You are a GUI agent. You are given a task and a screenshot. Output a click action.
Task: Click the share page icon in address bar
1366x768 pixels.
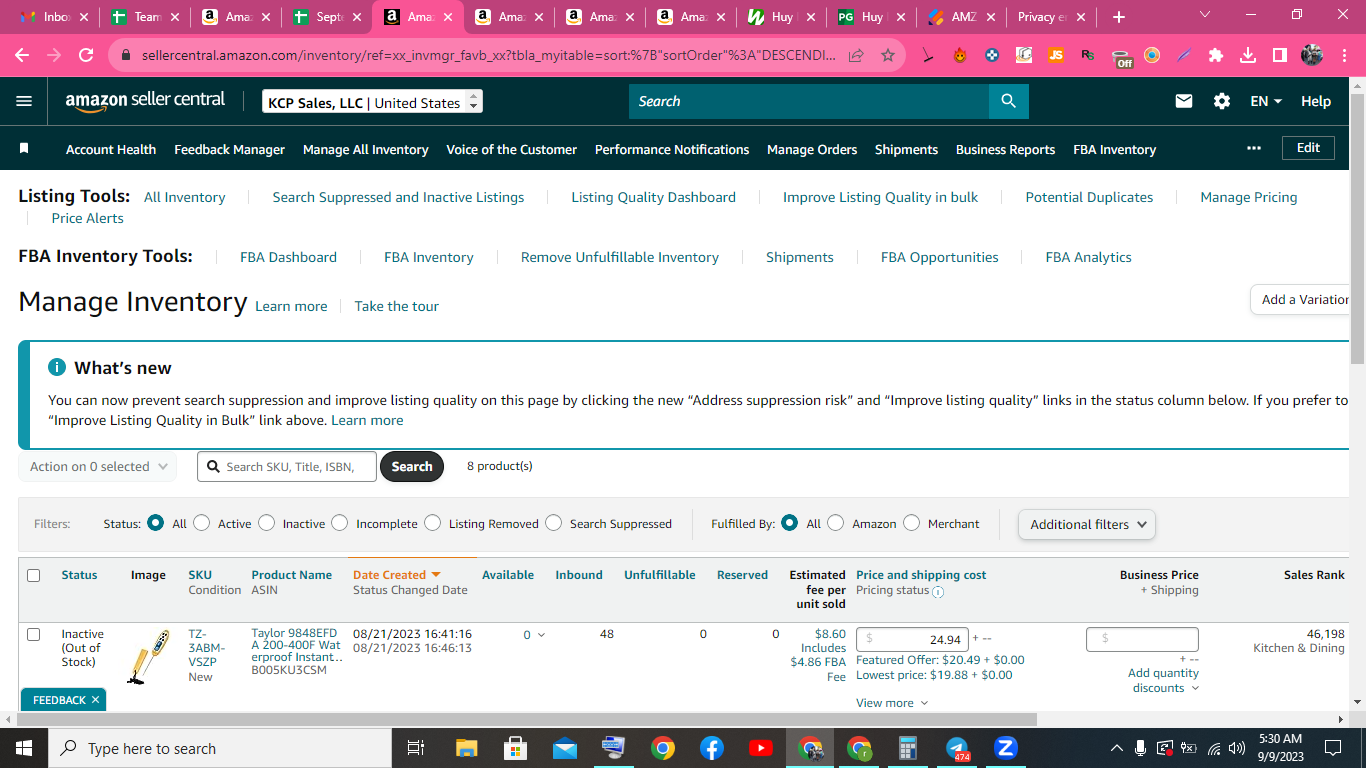click(856, 55)
